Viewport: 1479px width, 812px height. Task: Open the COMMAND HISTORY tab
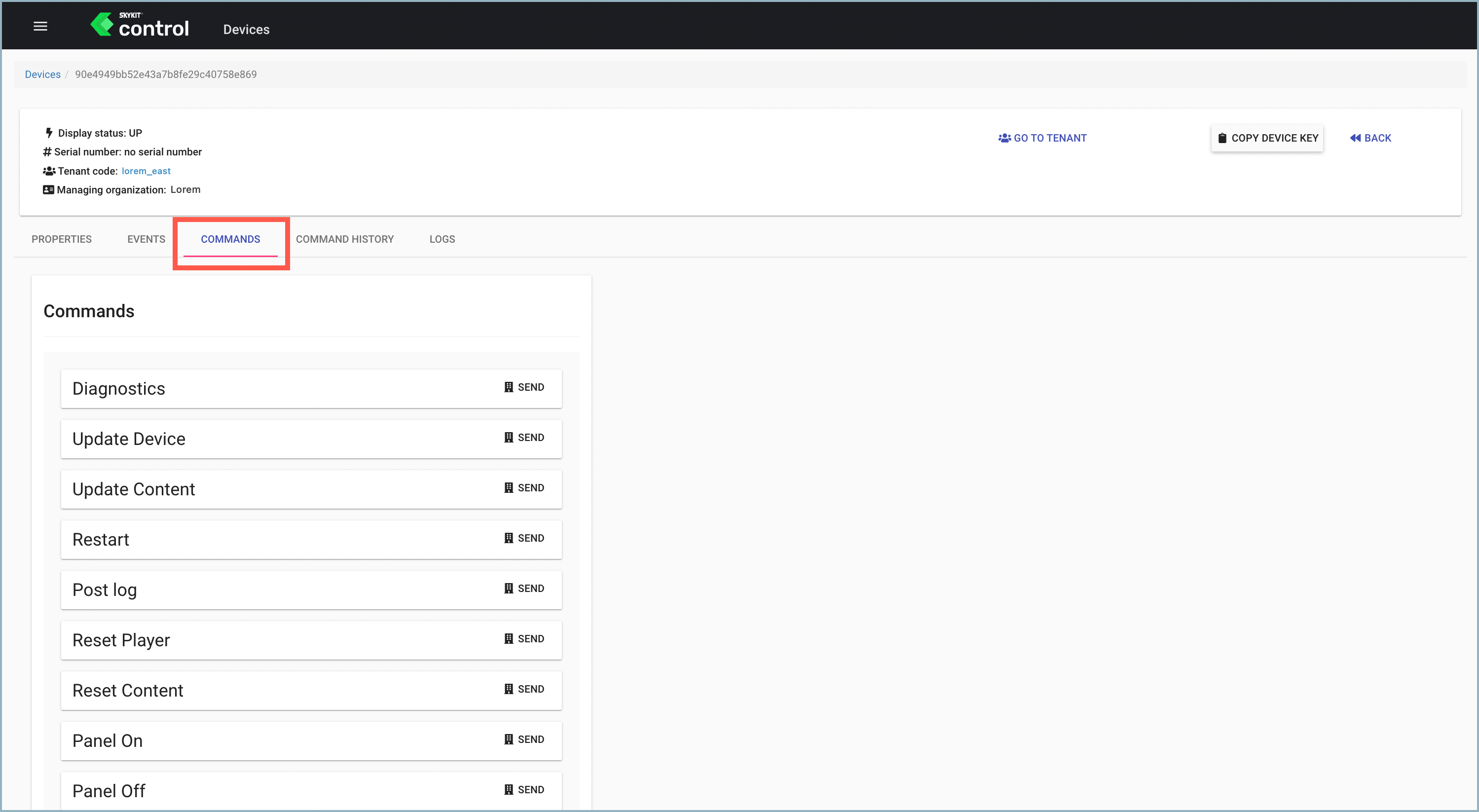click(344, 239)
